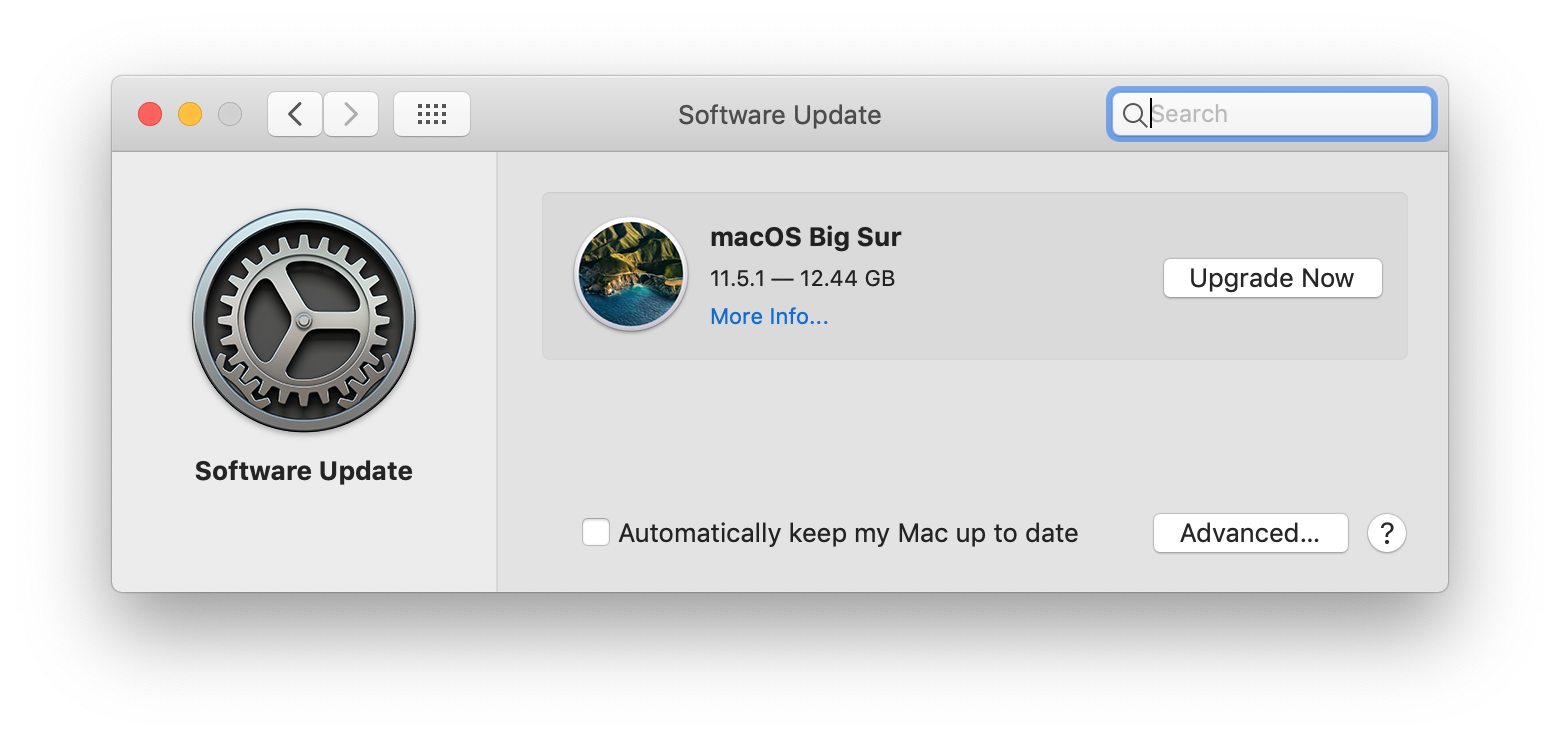Minimize window with the yellow button
The width and height of the screenshot is (1560, 740).
190,114
